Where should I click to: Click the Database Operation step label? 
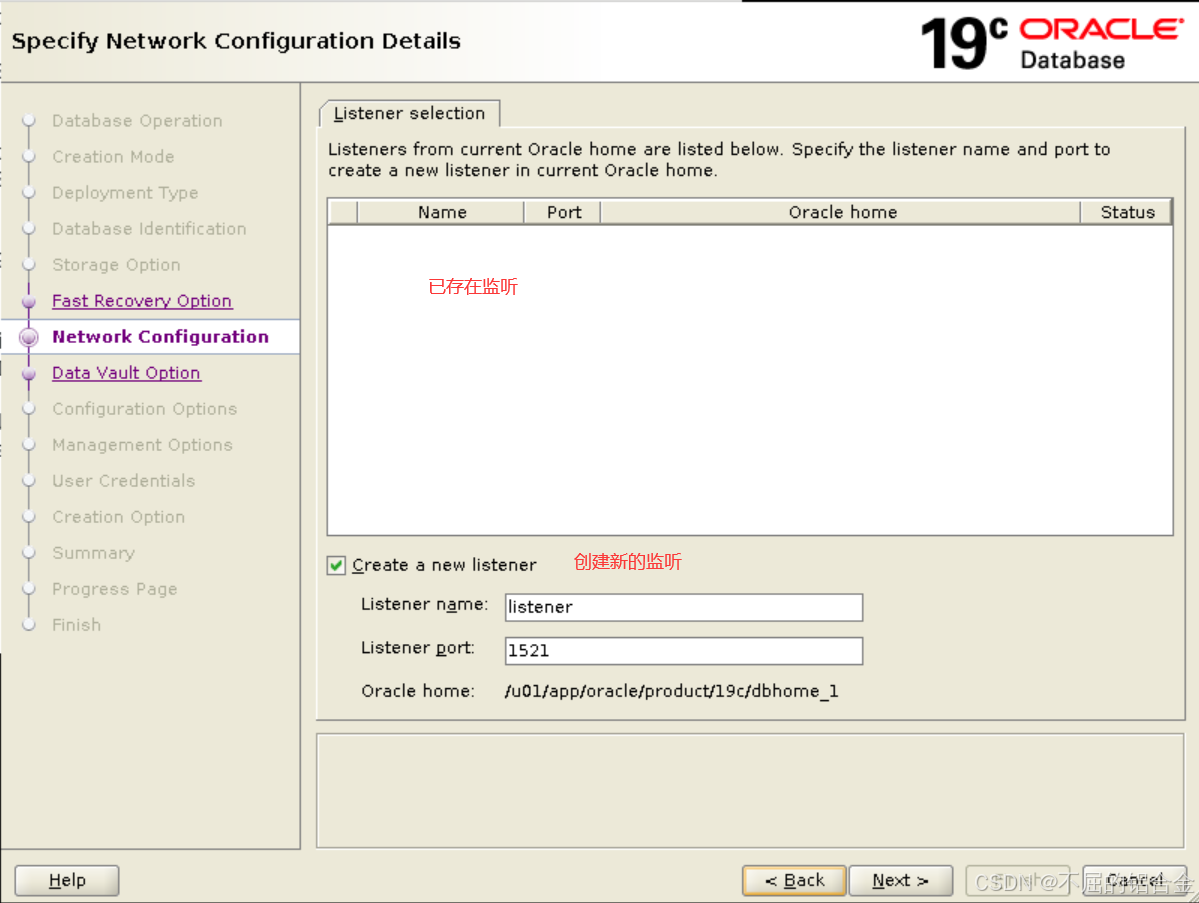click(137, 121)
